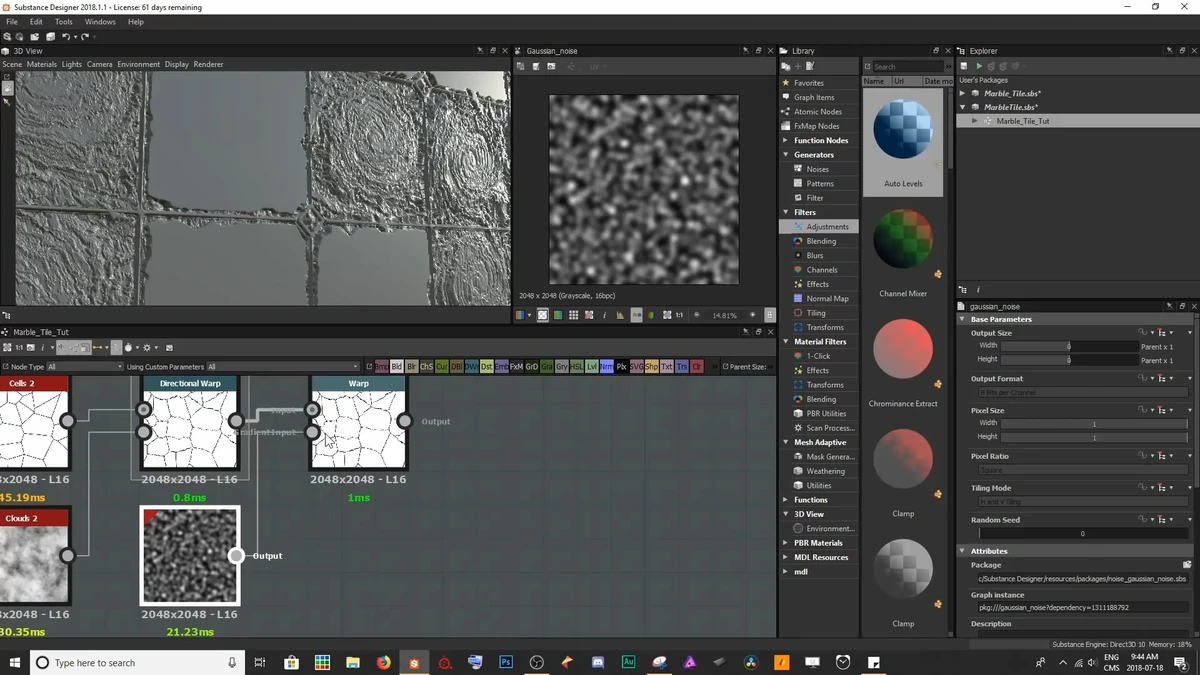The height and width of the screenshot is (675, 1200).
Task: Click the green play icon in Explorer toolbar
Action: click(x=979, y=66)
